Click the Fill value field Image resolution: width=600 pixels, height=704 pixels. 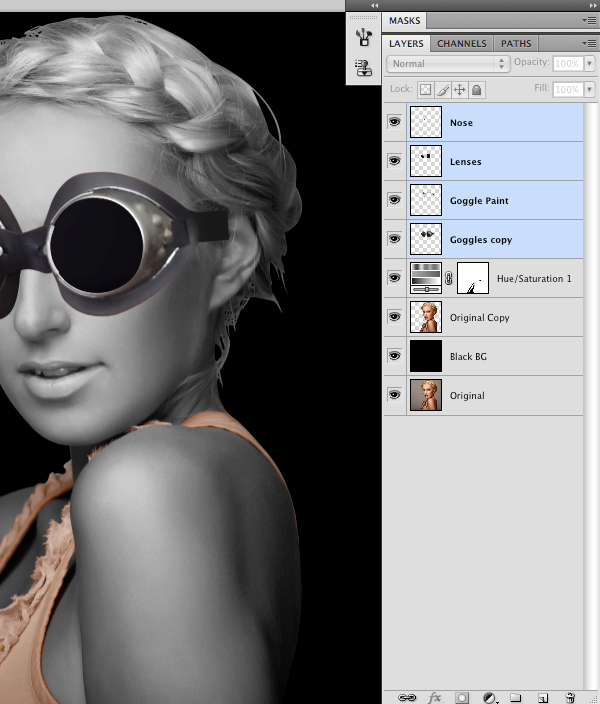[x=568, y=89]
